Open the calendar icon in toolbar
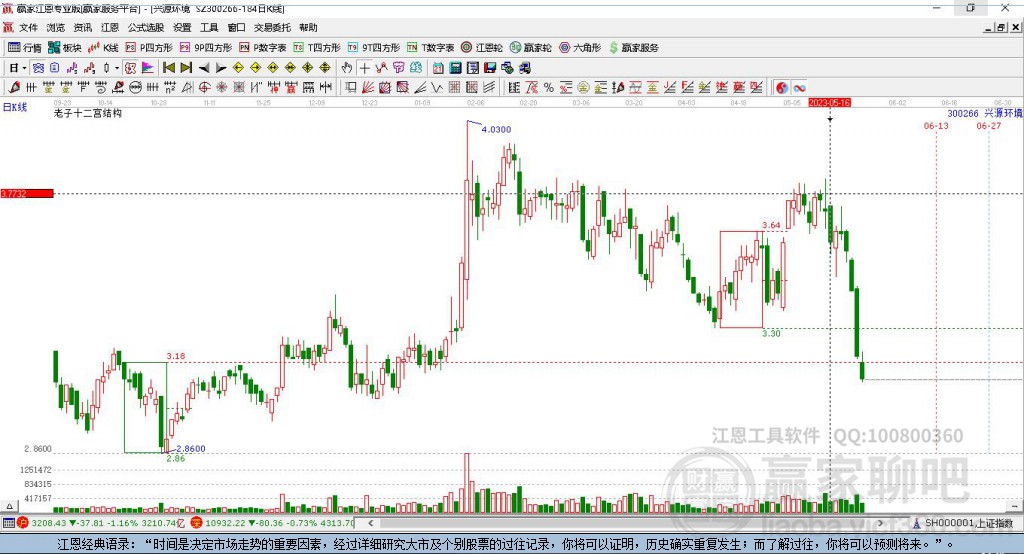Screen dimensions: 1024x554 pos(438,68)
